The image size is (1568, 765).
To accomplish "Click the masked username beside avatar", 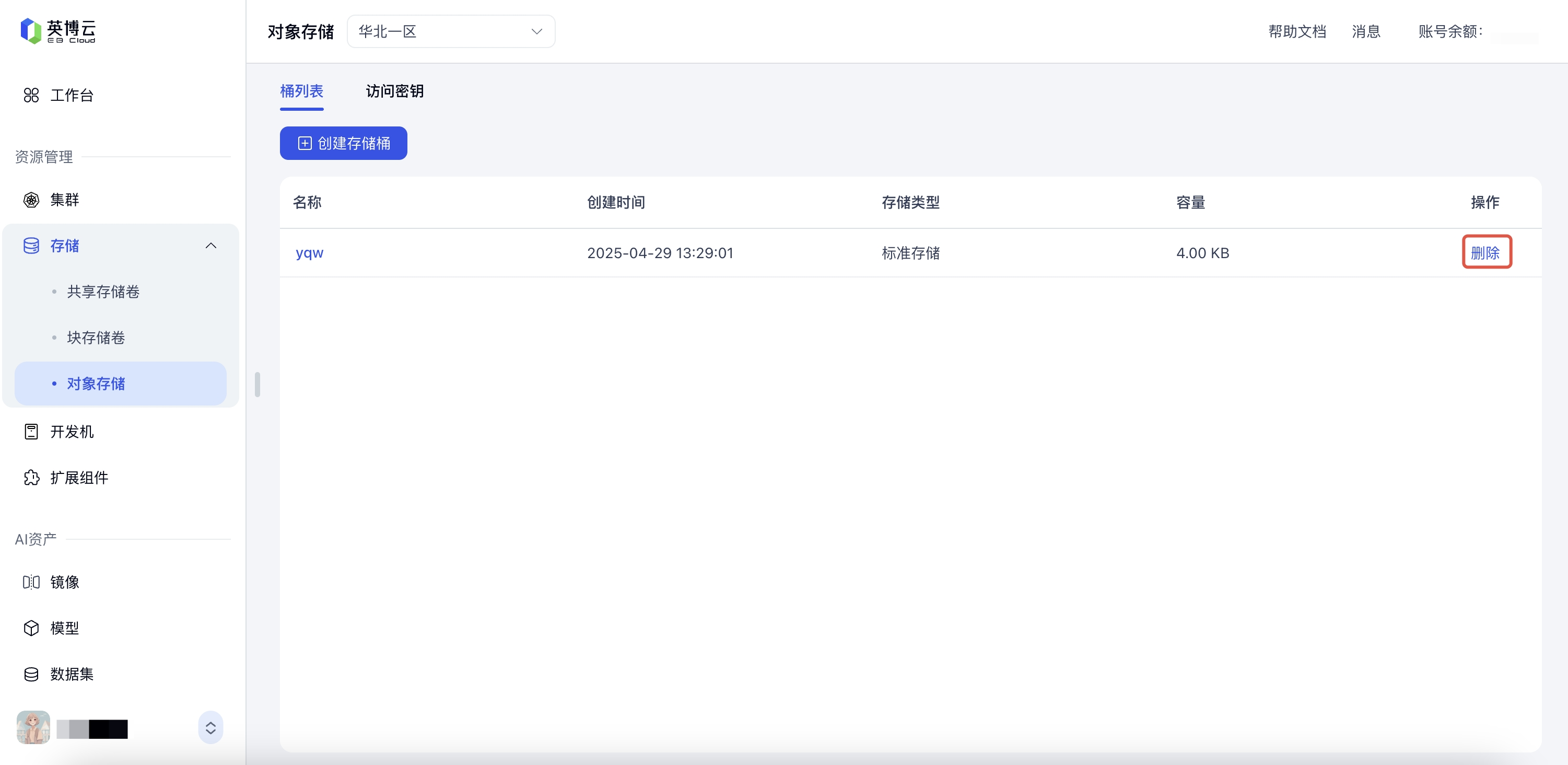I will pyautogui.click(x=92, y=729).
